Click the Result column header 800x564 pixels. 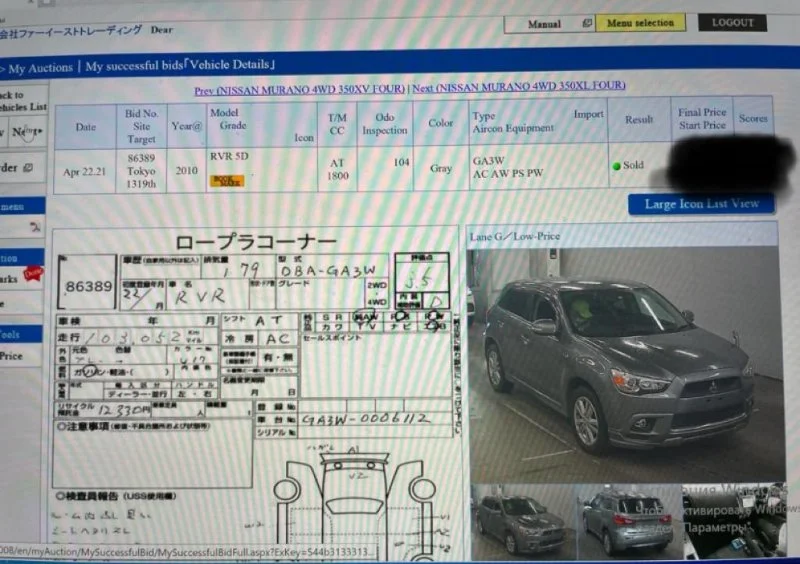[639, 119]
